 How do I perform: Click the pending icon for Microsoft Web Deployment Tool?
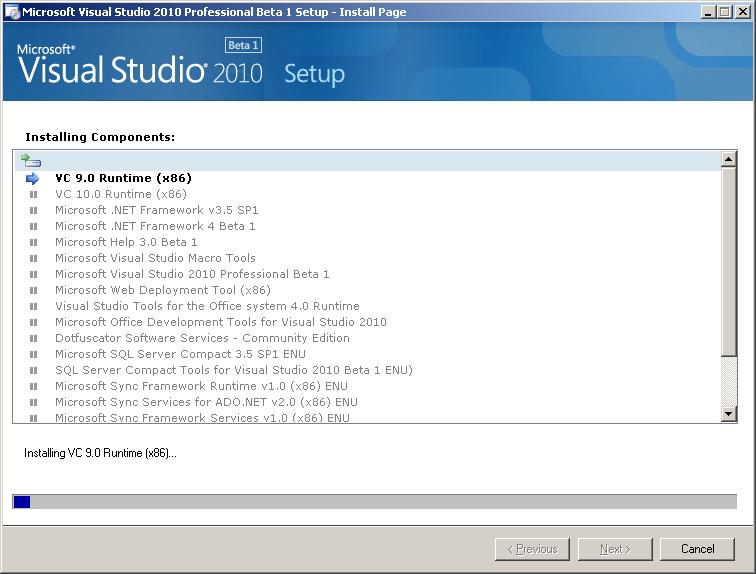[33, 291]
